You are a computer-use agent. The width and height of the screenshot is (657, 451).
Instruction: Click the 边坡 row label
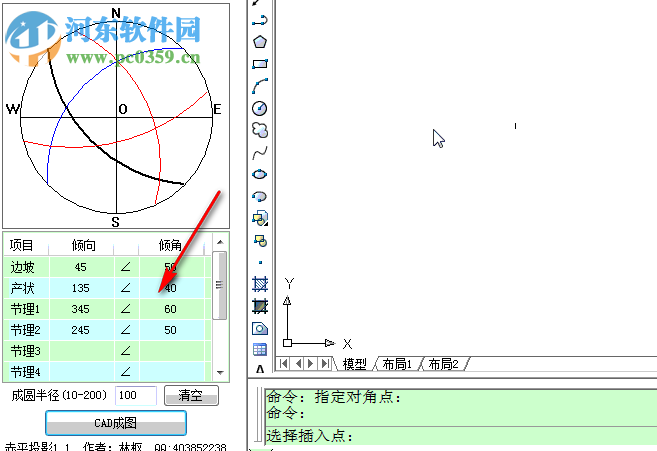coord(23,267)
